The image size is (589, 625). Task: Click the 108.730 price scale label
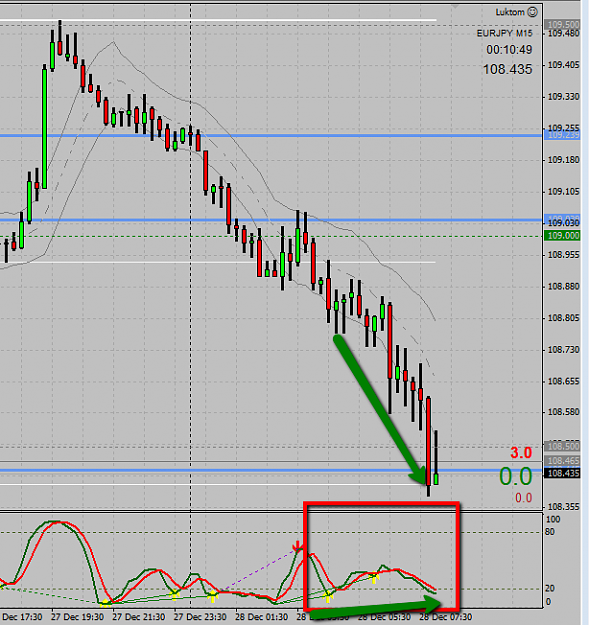[563, 350]
